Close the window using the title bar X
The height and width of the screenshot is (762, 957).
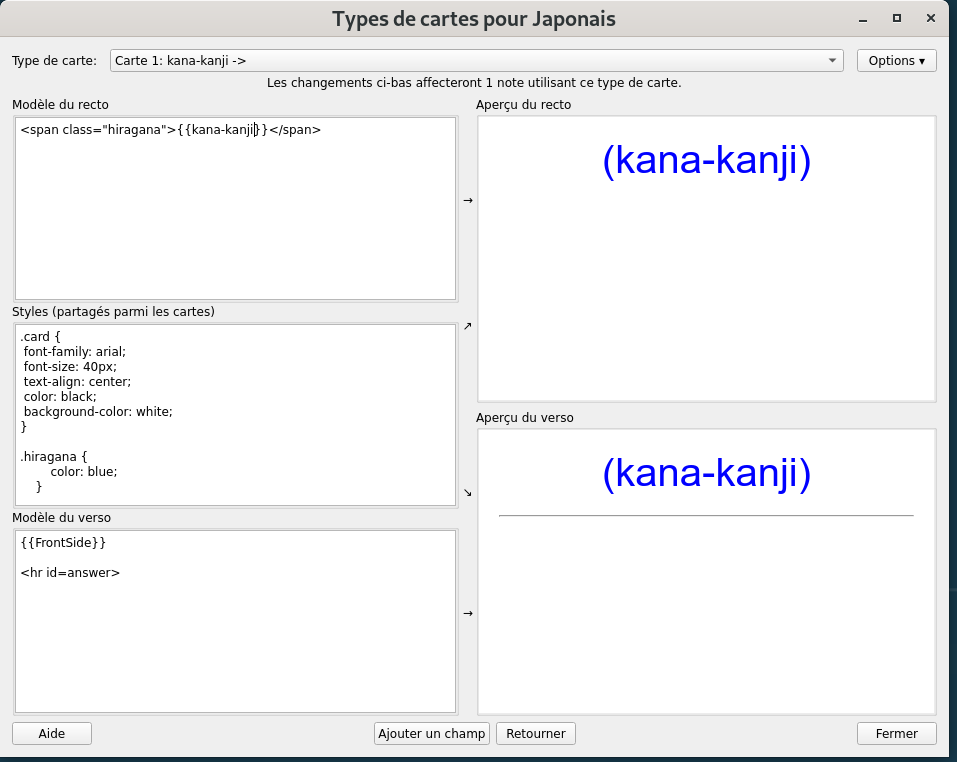(932, 19)
